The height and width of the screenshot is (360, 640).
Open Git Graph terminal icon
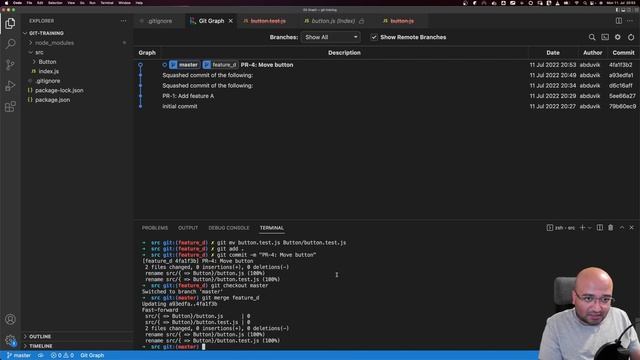tap(605, 37)
